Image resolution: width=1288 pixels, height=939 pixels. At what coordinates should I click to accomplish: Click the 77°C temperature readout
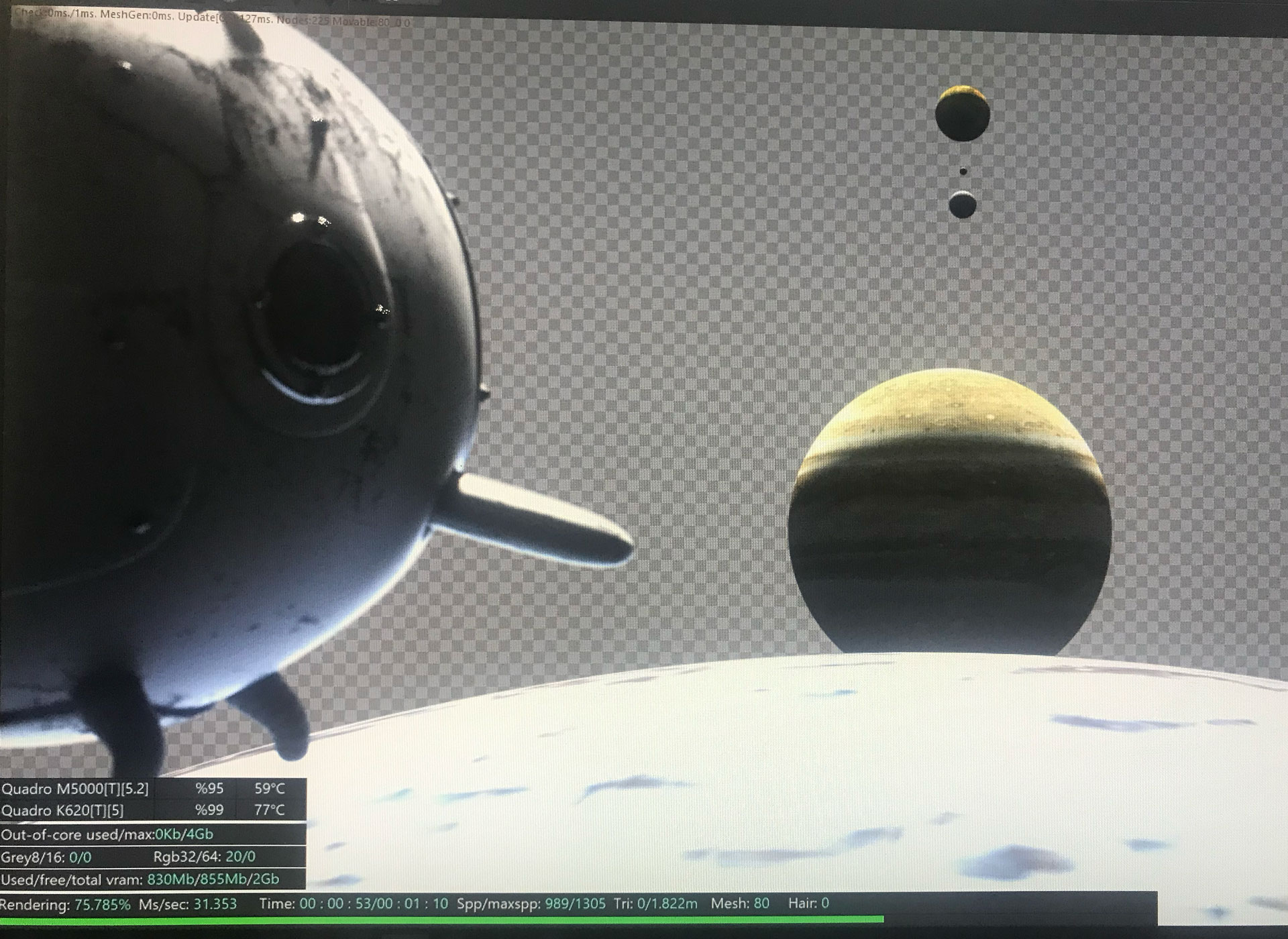[x=270, y=810]
